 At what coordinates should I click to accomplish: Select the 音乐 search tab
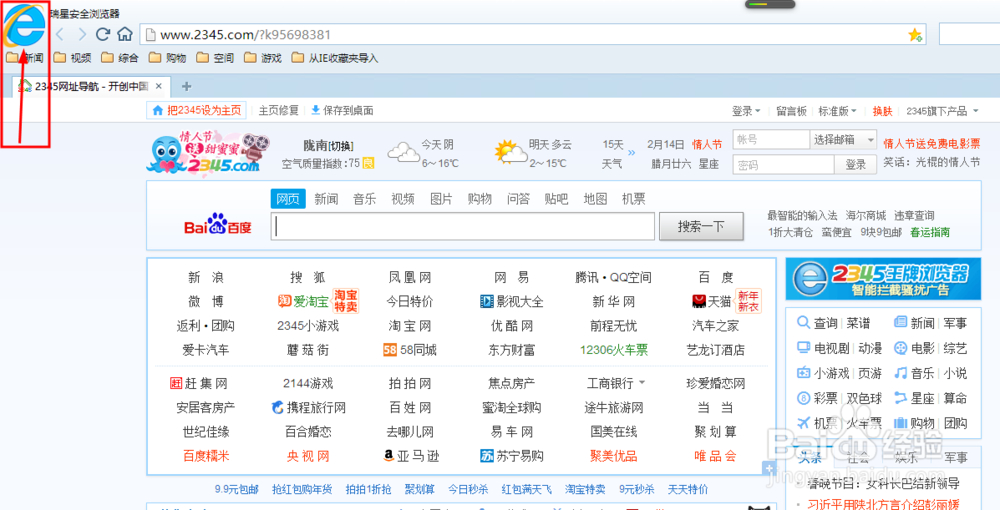365,199
